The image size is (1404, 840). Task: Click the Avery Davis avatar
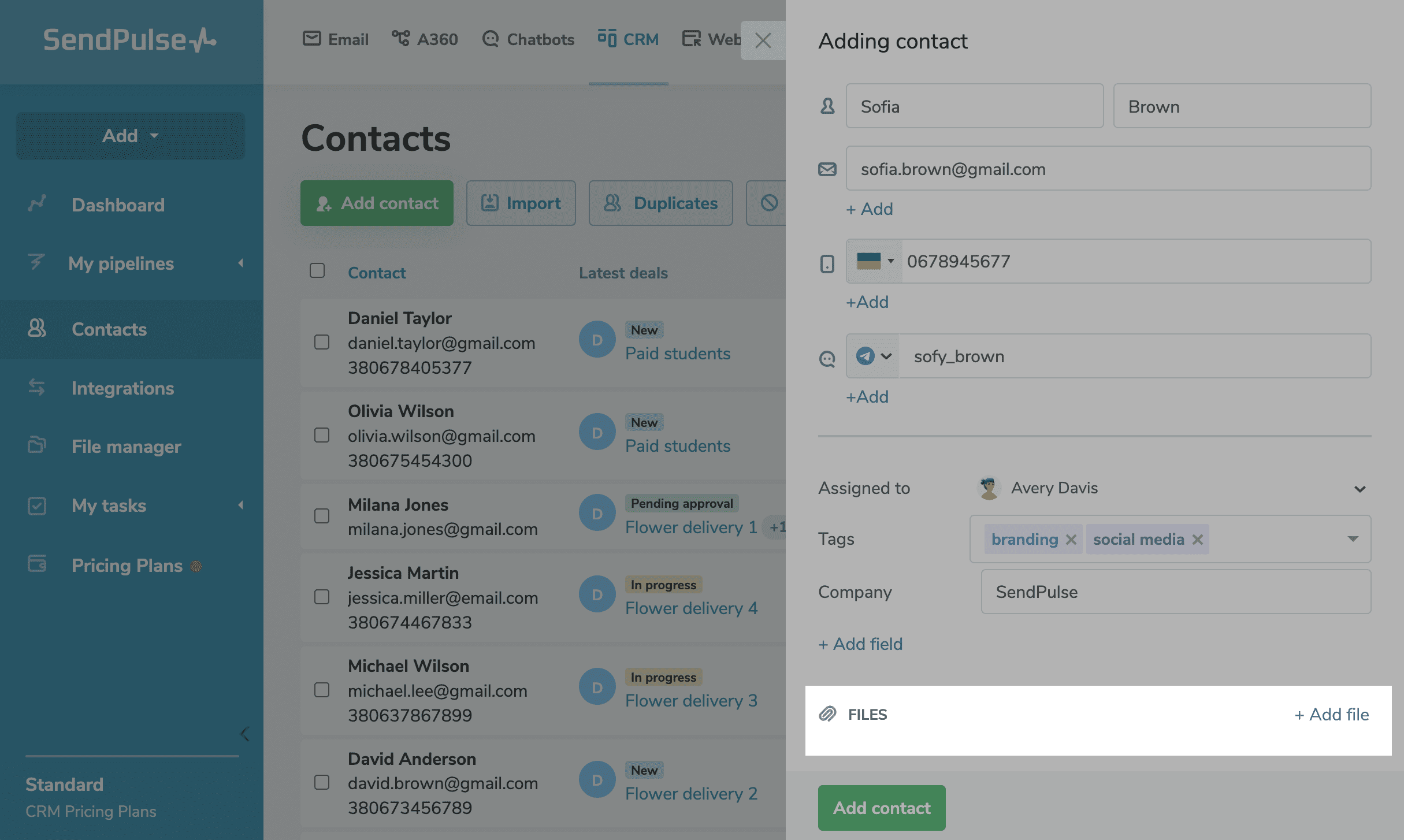click(989, 488)
